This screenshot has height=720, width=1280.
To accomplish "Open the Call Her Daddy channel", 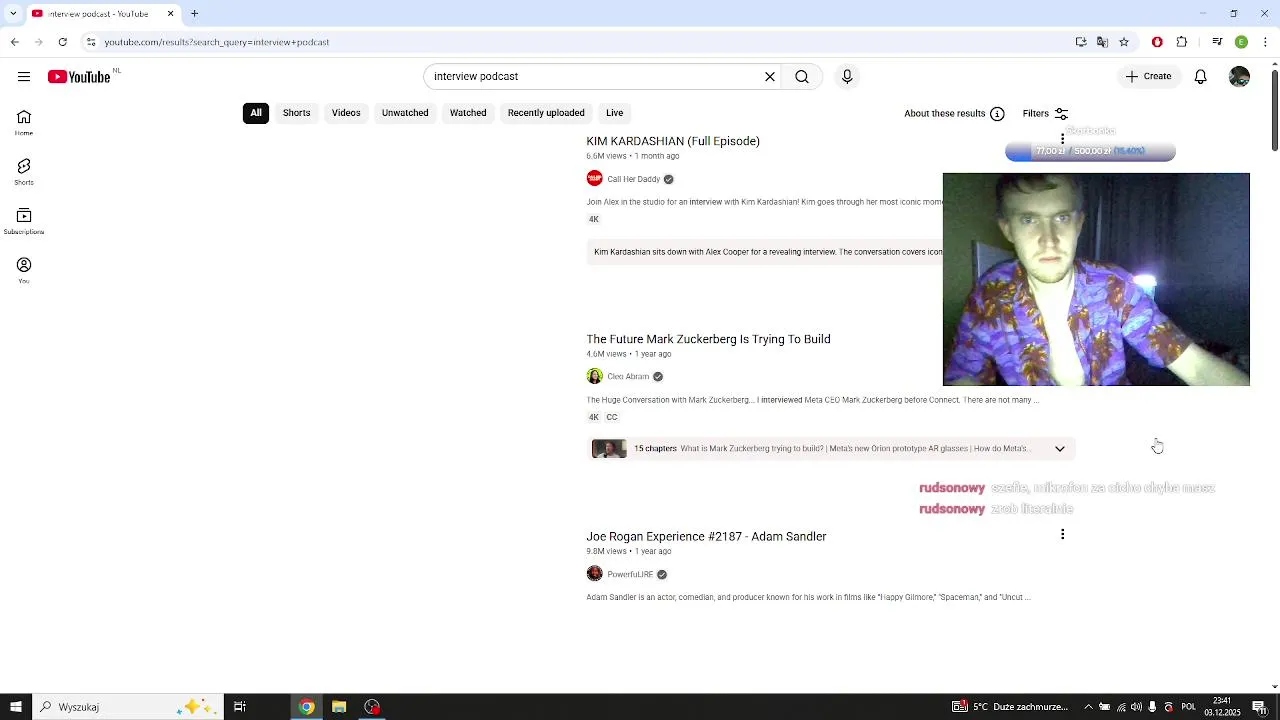I will (634, 179).
